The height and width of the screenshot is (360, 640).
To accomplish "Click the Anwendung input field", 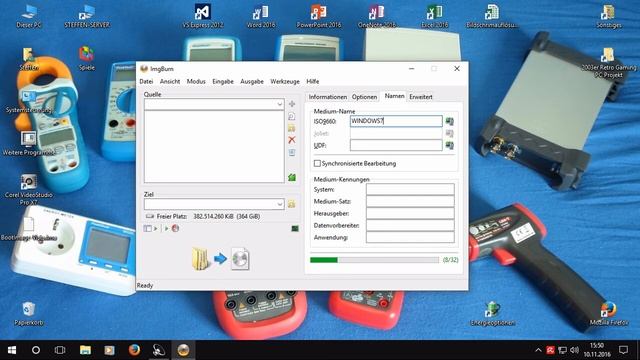I will [x=410, y=237].
